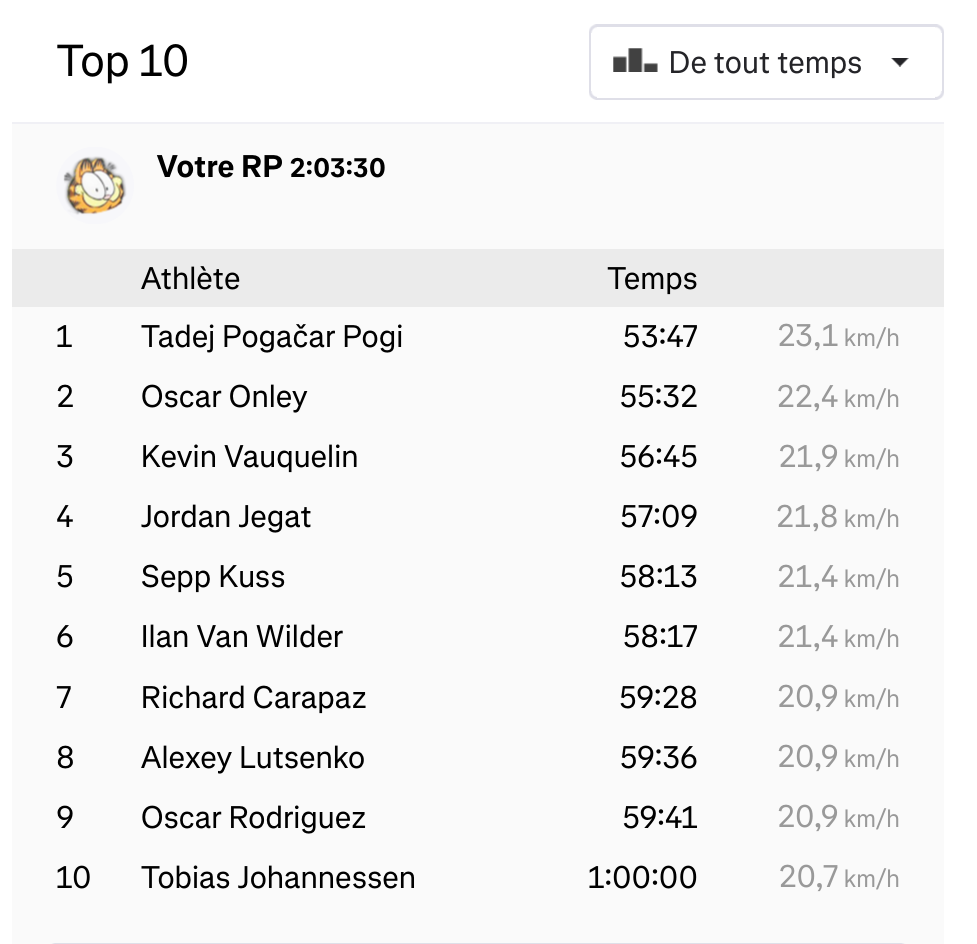Image resolution: width=977 pixels, height=944 pixels.
Task: Click the Athlète column header
Action: (191, 278)
